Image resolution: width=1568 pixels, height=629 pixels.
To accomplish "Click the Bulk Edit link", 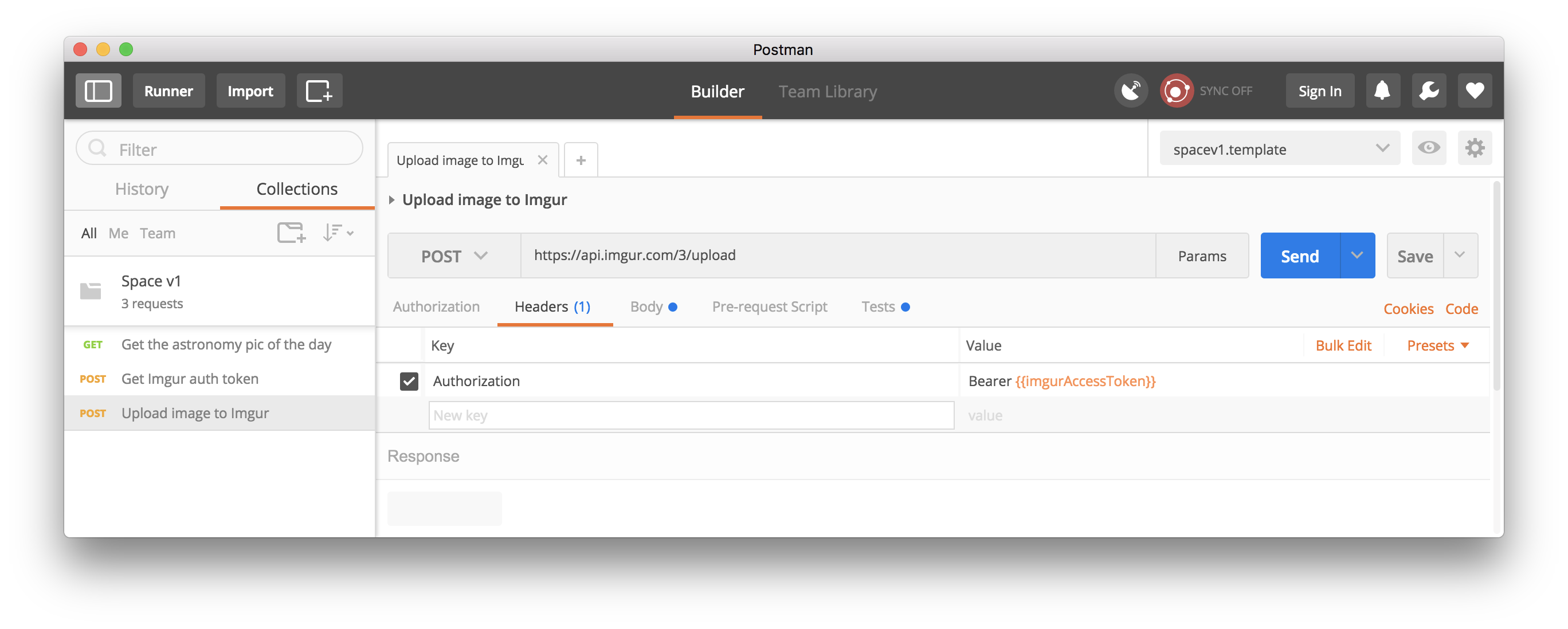I will click(1343, 346).
